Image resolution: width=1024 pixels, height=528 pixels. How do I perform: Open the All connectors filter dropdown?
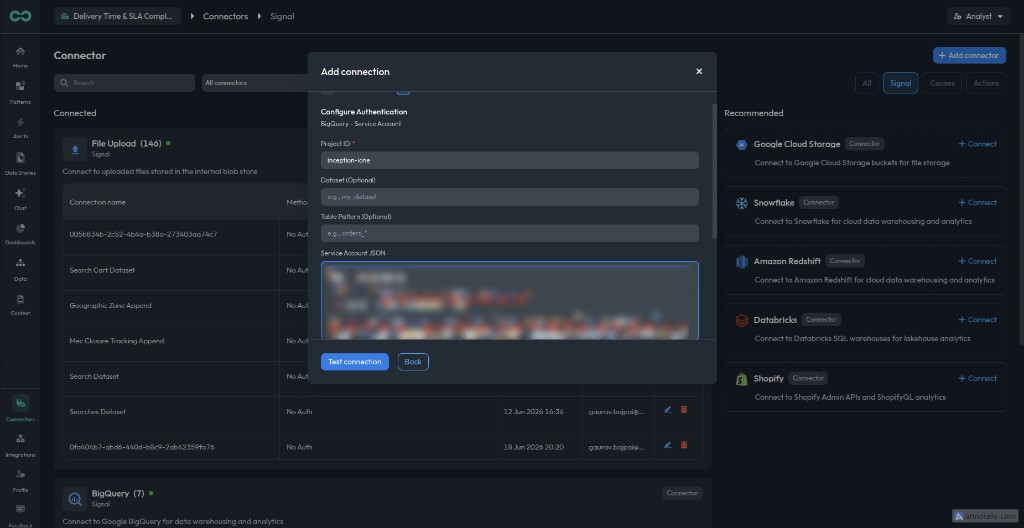pos(255,83)
